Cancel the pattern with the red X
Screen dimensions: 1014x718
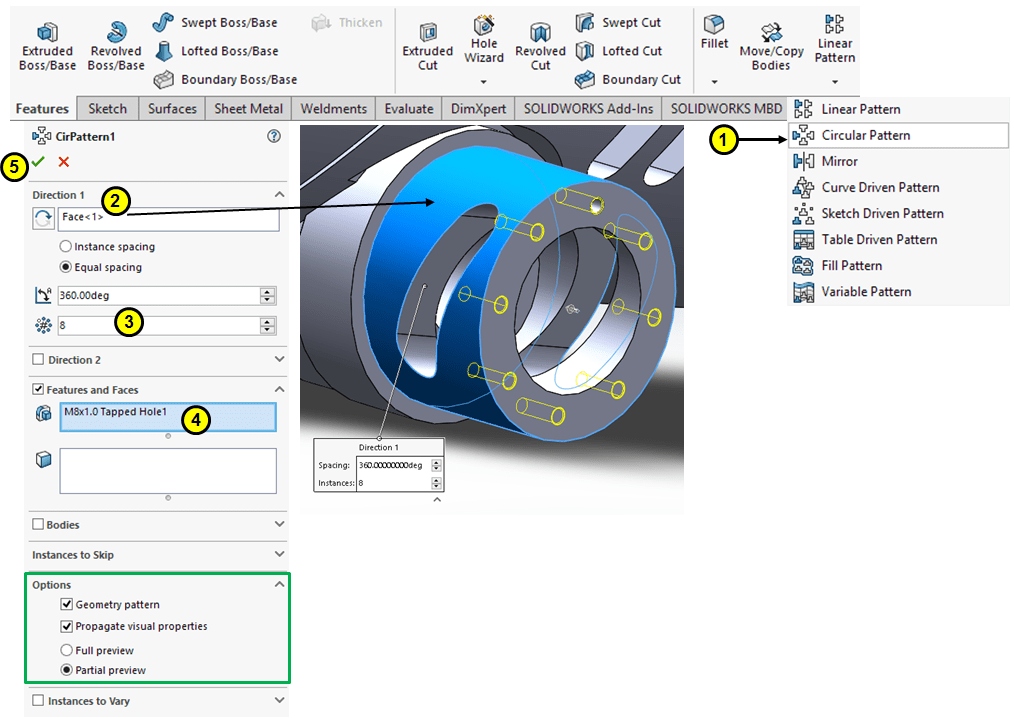tap(64, 162)
